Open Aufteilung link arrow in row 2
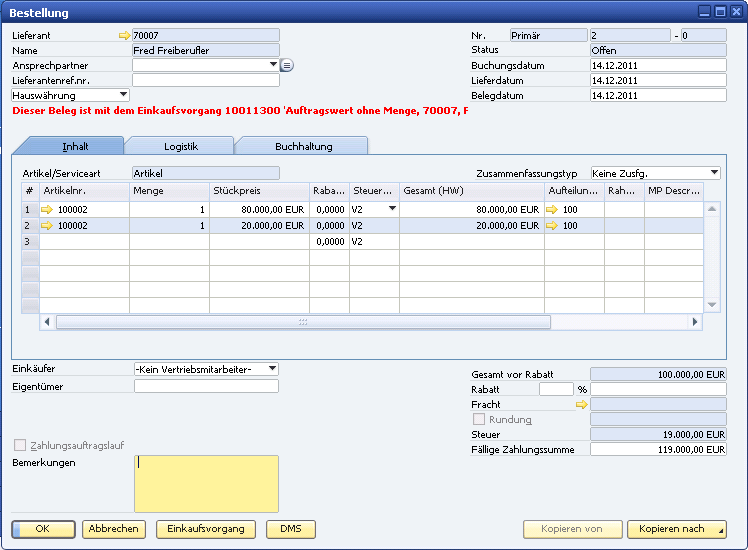 point(552,226)
